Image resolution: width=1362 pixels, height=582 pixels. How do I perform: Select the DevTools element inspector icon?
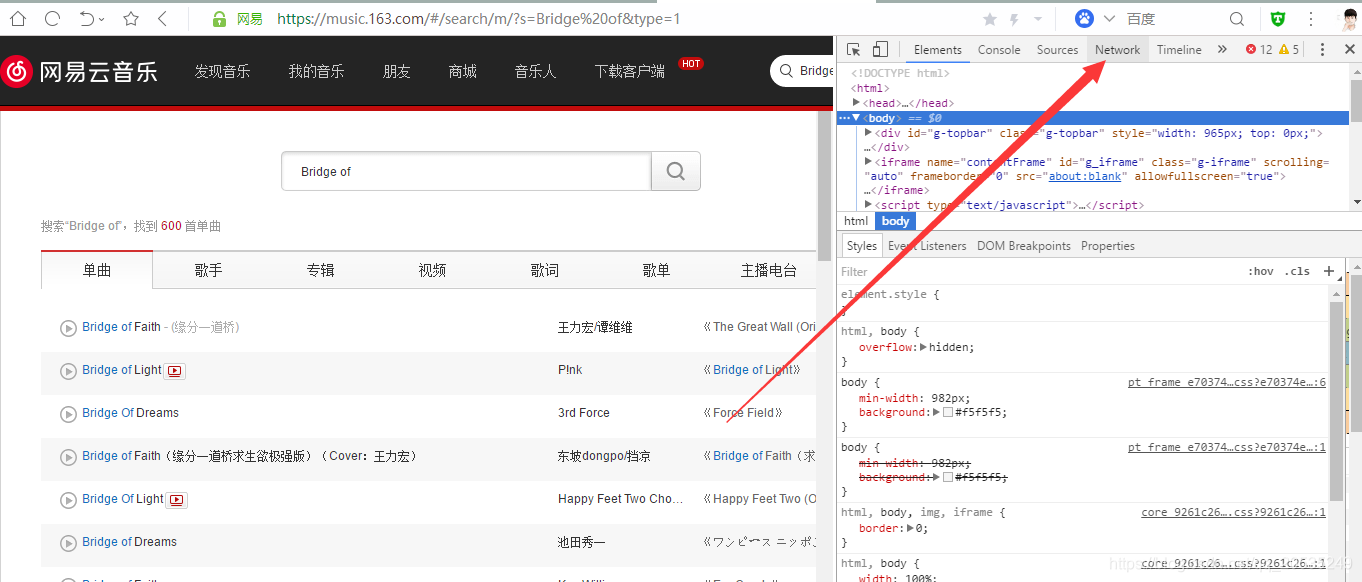click(853, 50)
